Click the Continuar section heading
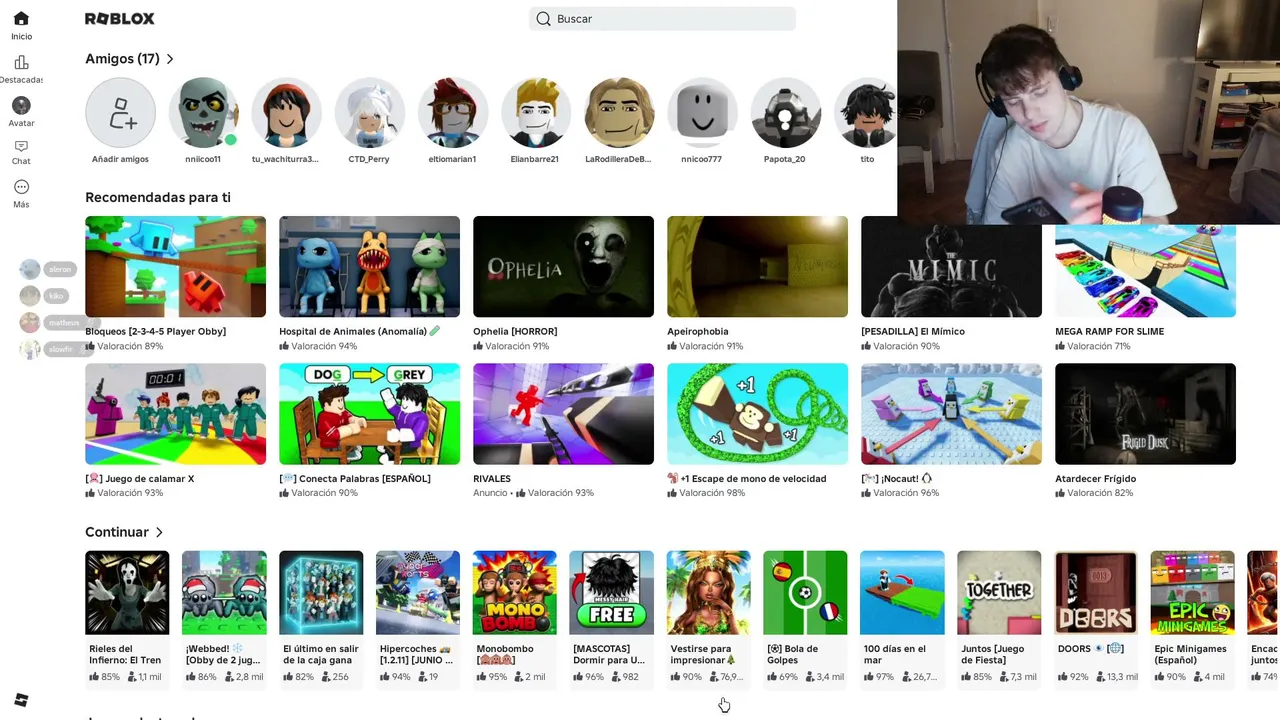1280x720 pixels. pyautogui.click(x=117, y=532)
